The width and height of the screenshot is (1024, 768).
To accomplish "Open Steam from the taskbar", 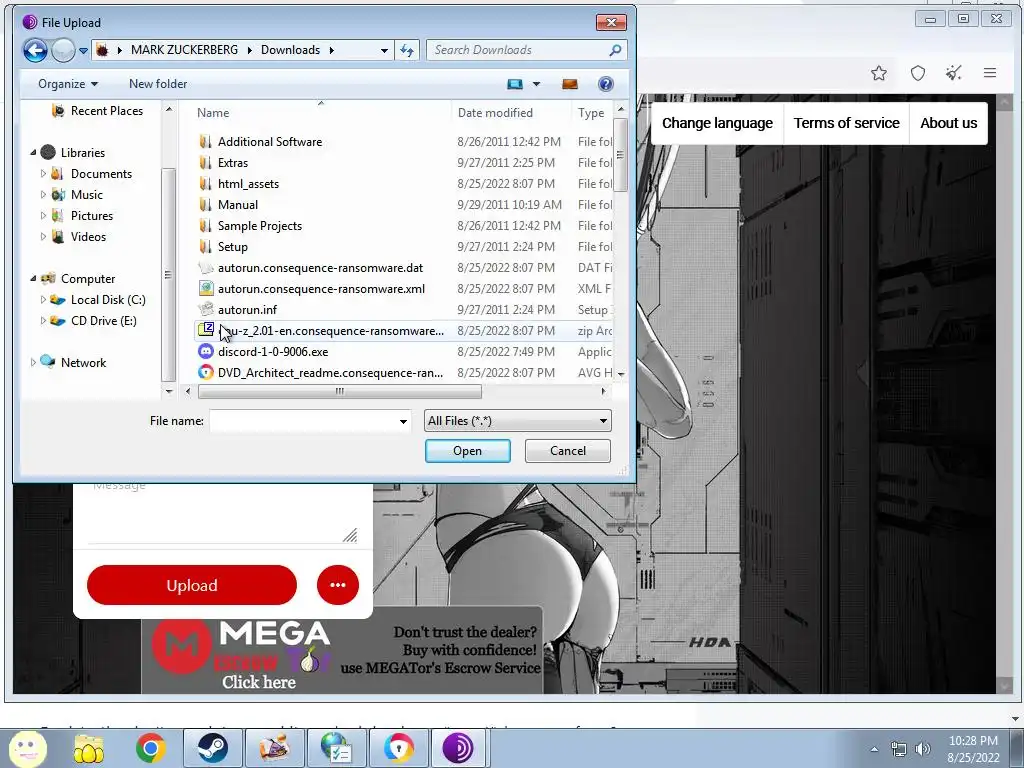I will (212, 748).
